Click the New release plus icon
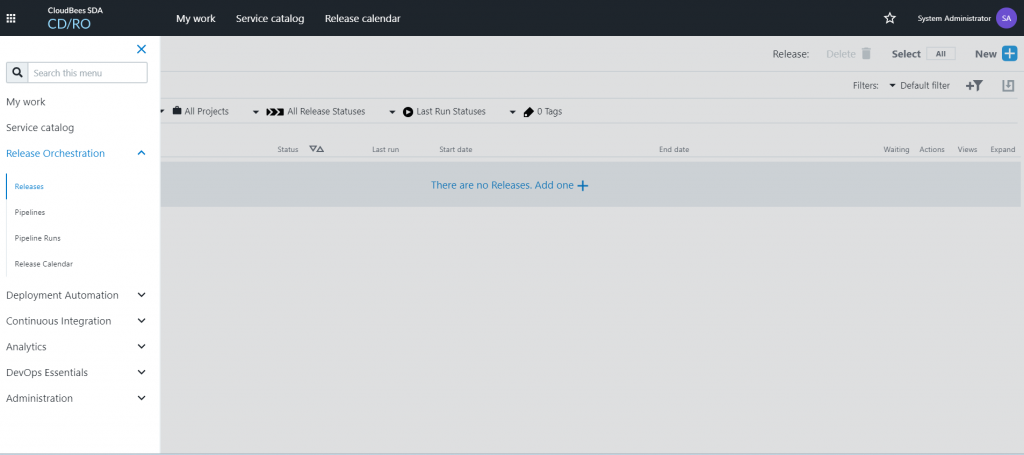Screen dimensions: 1024x455 (1009, 54)
